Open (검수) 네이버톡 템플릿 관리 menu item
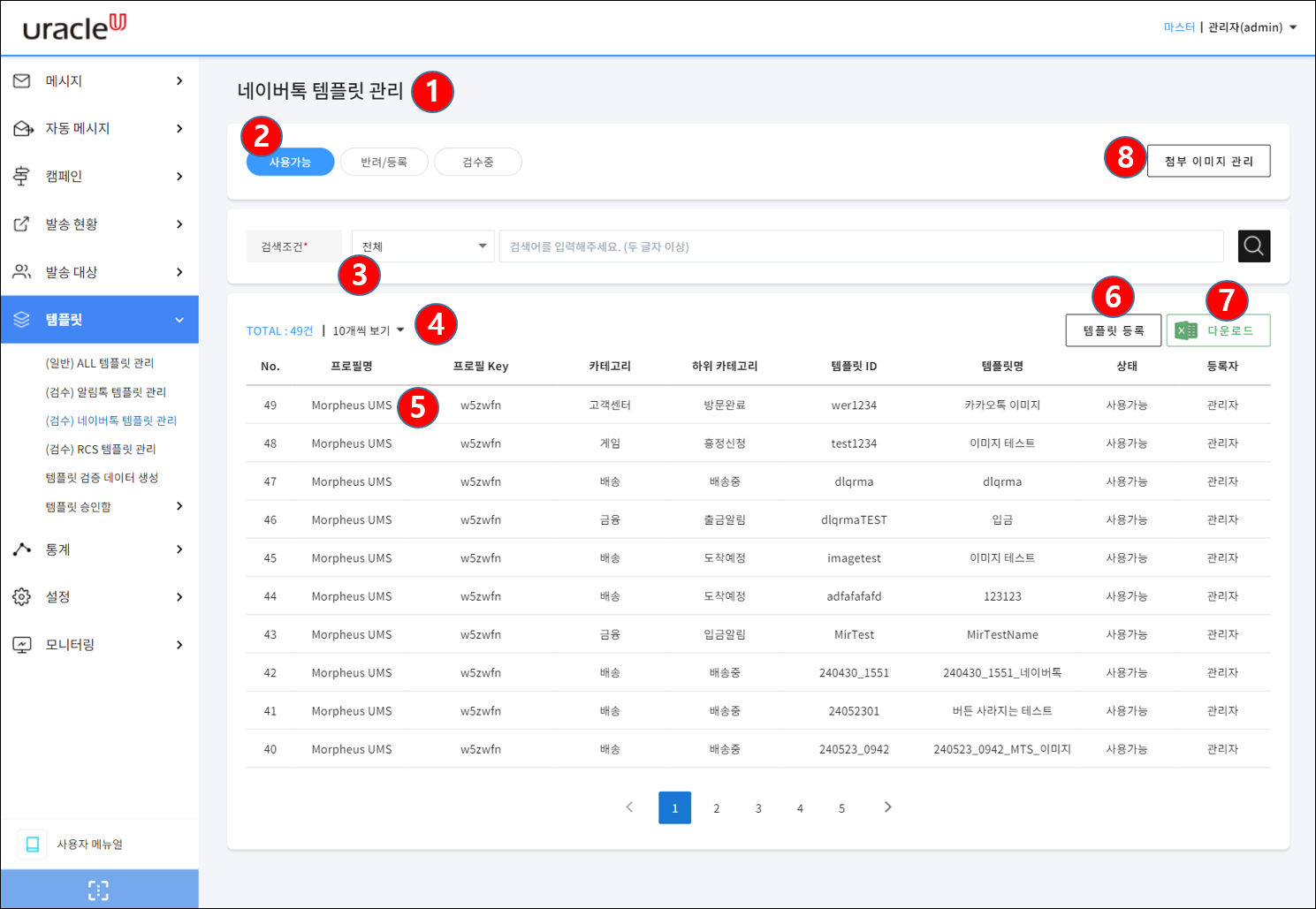Screen dimensions: 1316x909 click(111, 420)
